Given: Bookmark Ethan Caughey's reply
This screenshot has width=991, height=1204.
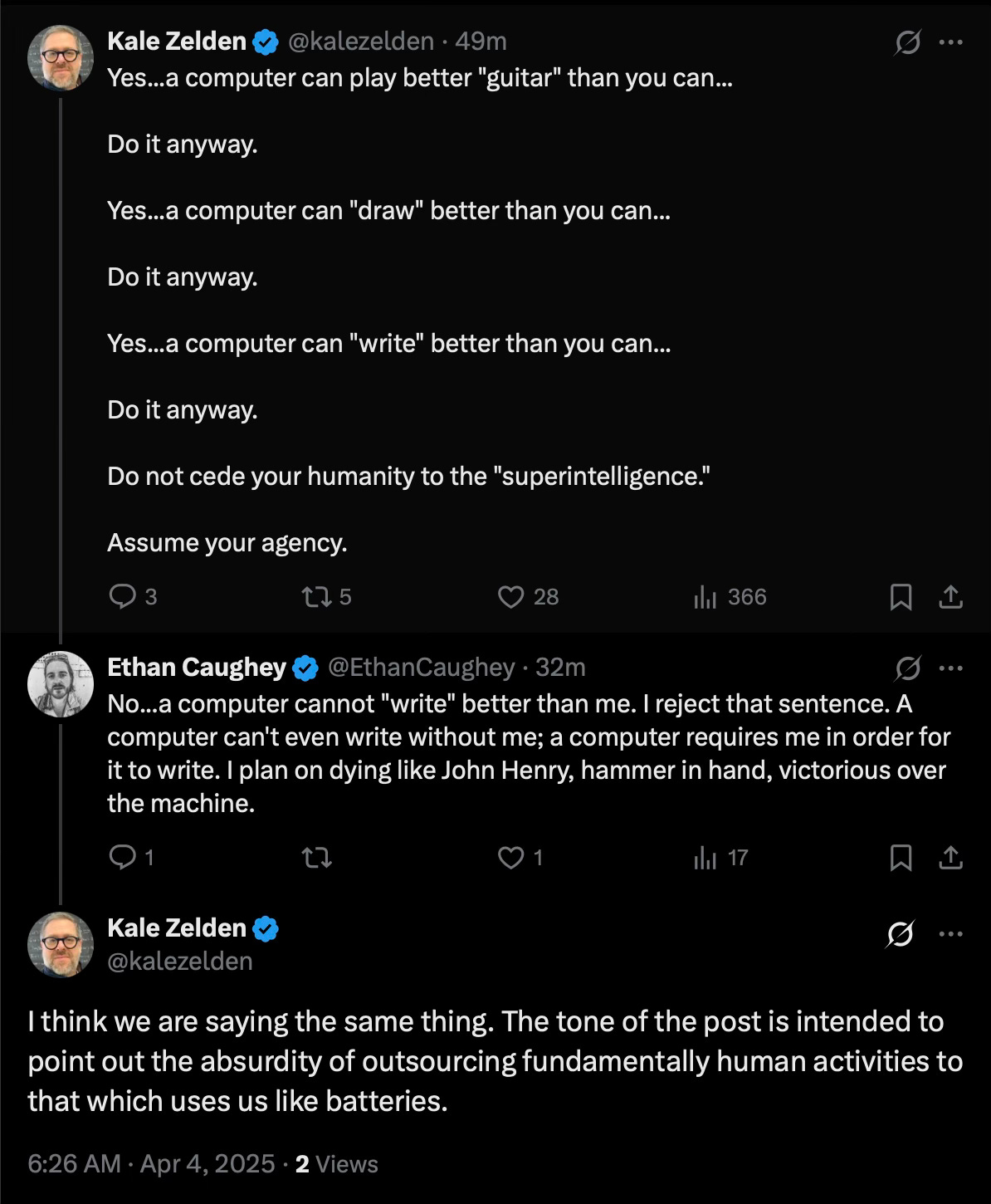Looking at the screenshot, I should coord(901,857).
